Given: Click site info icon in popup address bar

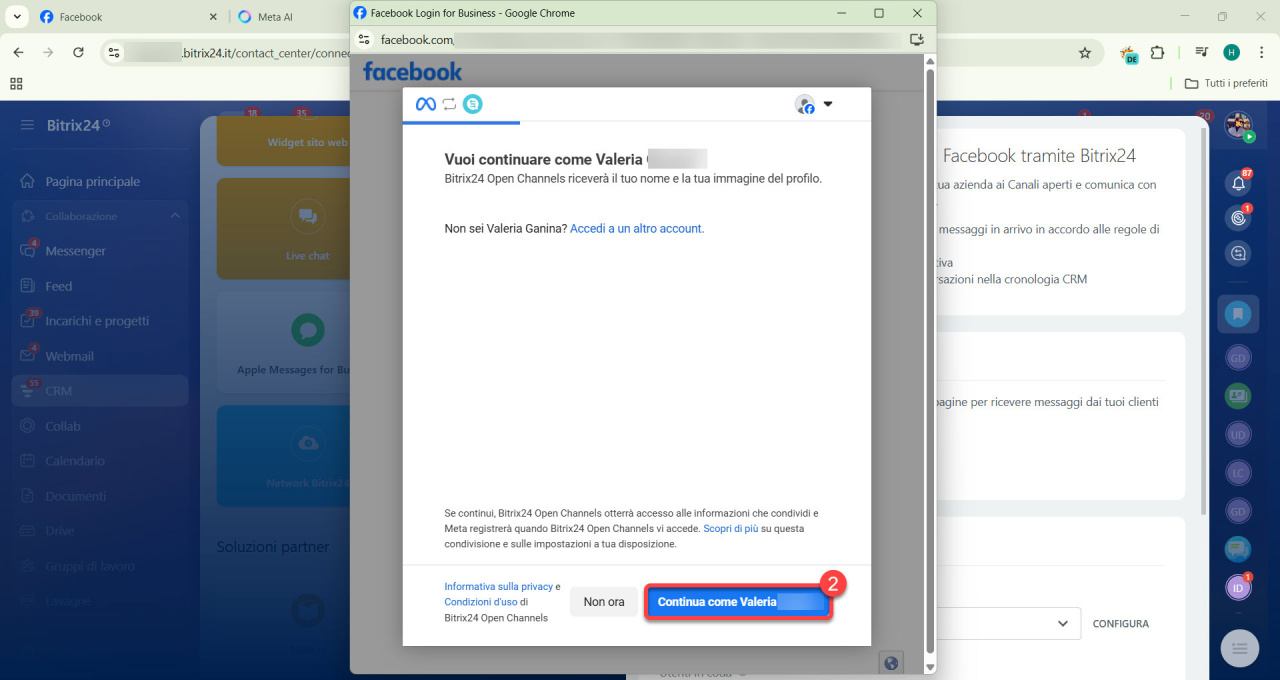Looking at the screenshot, I should (364, 39).
